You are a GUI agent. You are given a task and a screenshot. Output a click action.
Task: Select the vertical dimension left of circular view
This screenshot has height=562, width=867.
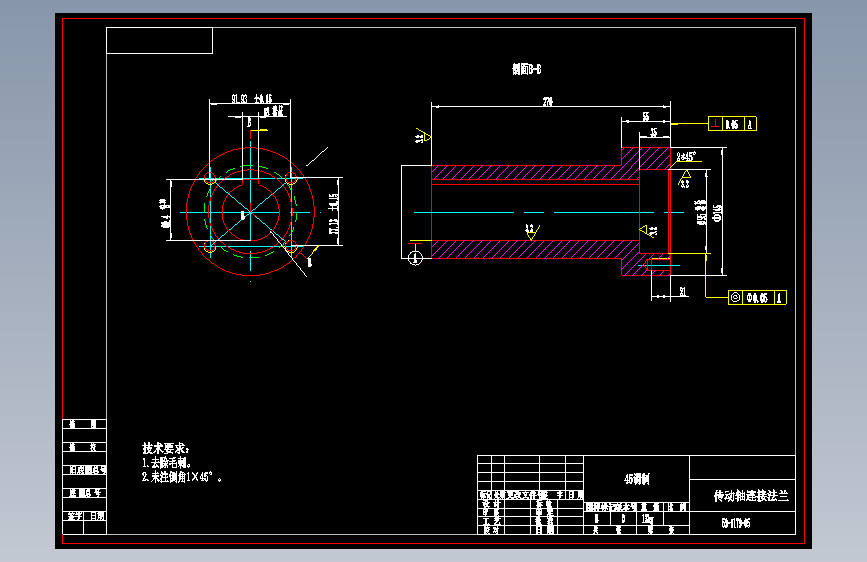[x=164, y=213]
